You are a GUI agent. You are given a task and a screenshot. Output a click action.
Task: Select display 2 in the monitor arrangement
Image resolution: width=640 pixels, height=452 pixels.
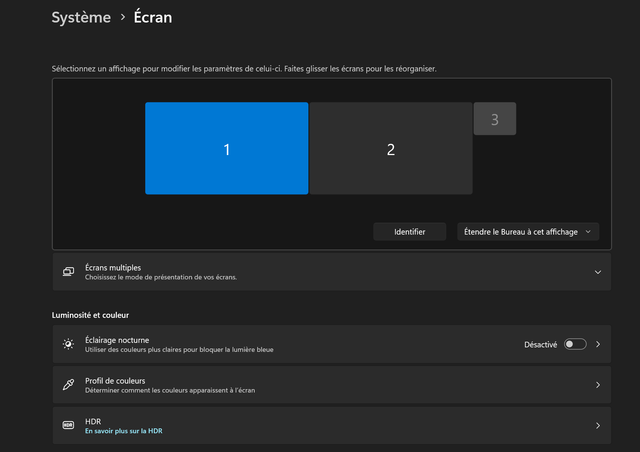(x=391, y=148)
